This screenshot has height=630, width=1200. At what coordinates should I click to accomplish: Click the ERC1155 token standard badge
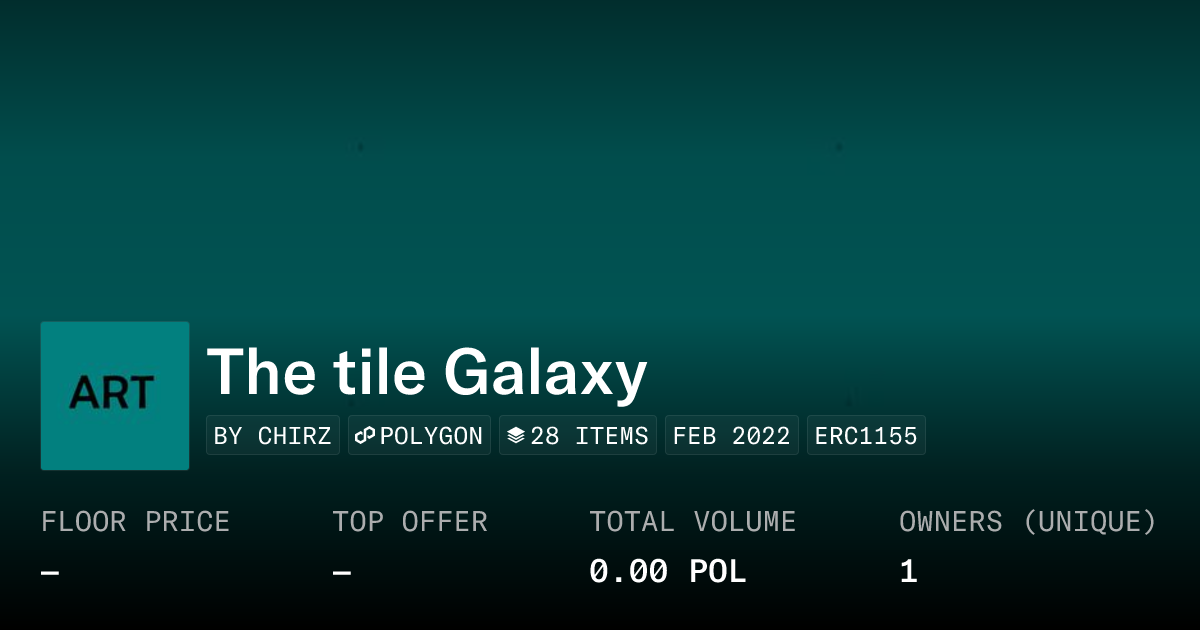click(x=866, y=436)
